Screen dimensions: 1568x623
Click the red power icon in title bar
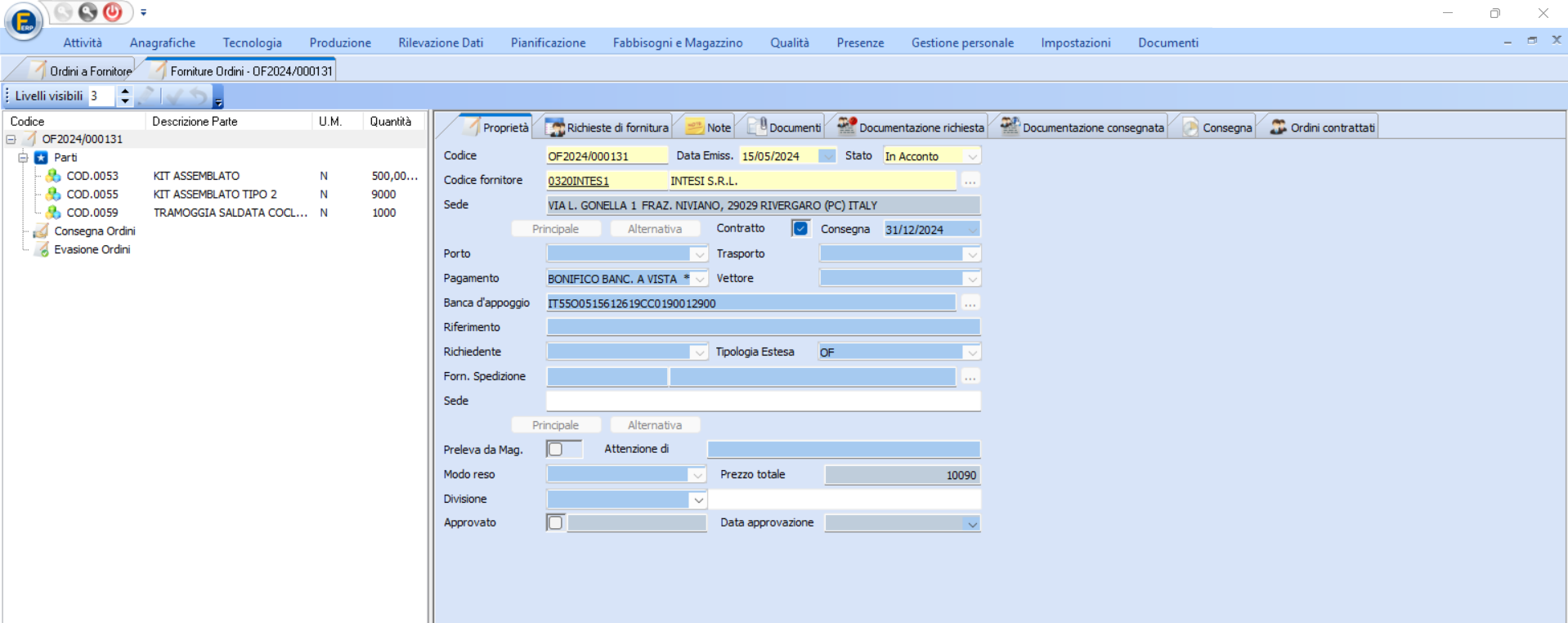pyautogui.click(x=113, y=12)
